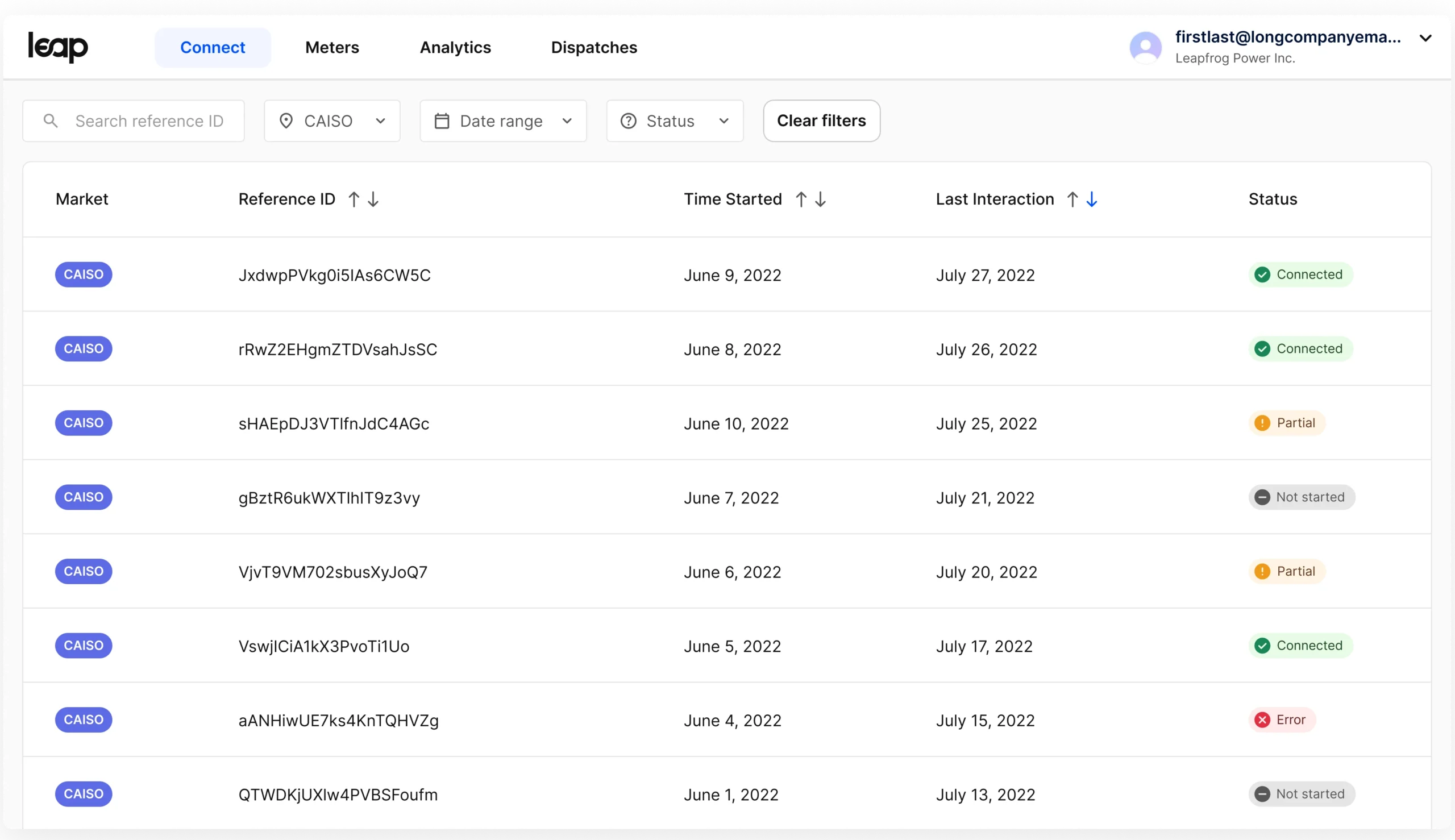Select reference ID VjvT9VM702sbusXyJoQ7

pyautogui.click(x=333, y=572)
